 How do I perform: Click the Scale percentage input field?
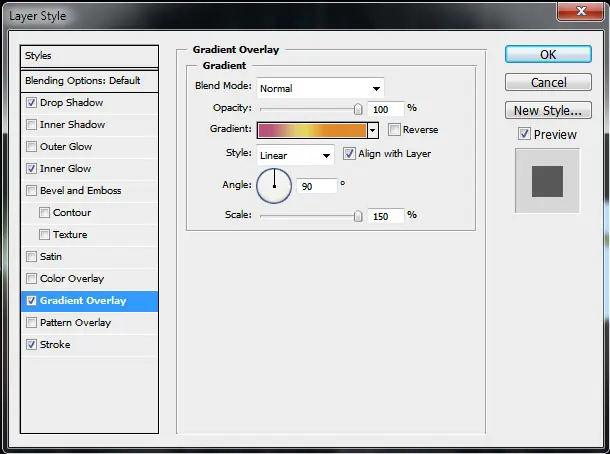tap(386, 216)
